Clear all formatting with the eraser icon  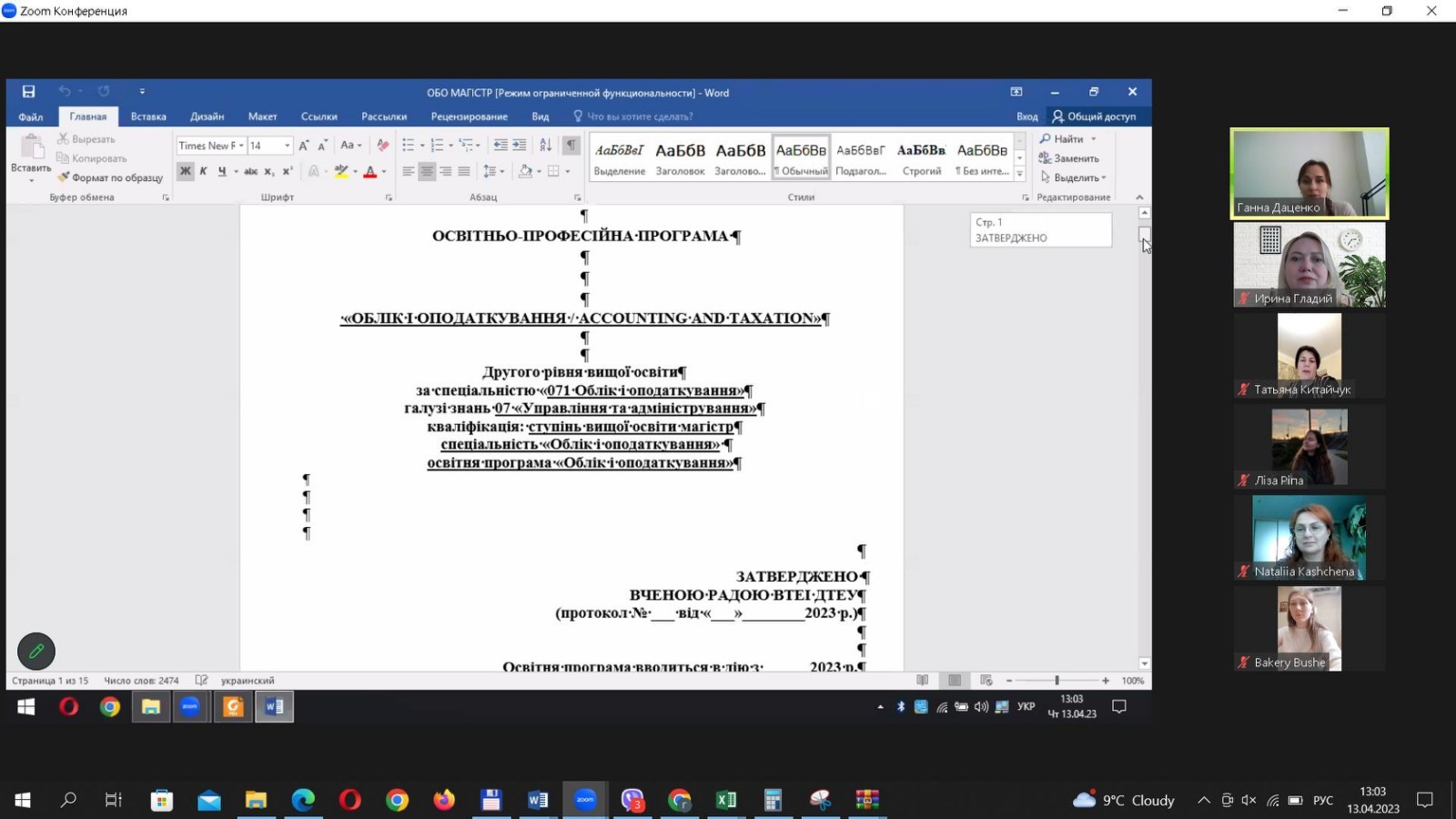click(x=382, y=146)
